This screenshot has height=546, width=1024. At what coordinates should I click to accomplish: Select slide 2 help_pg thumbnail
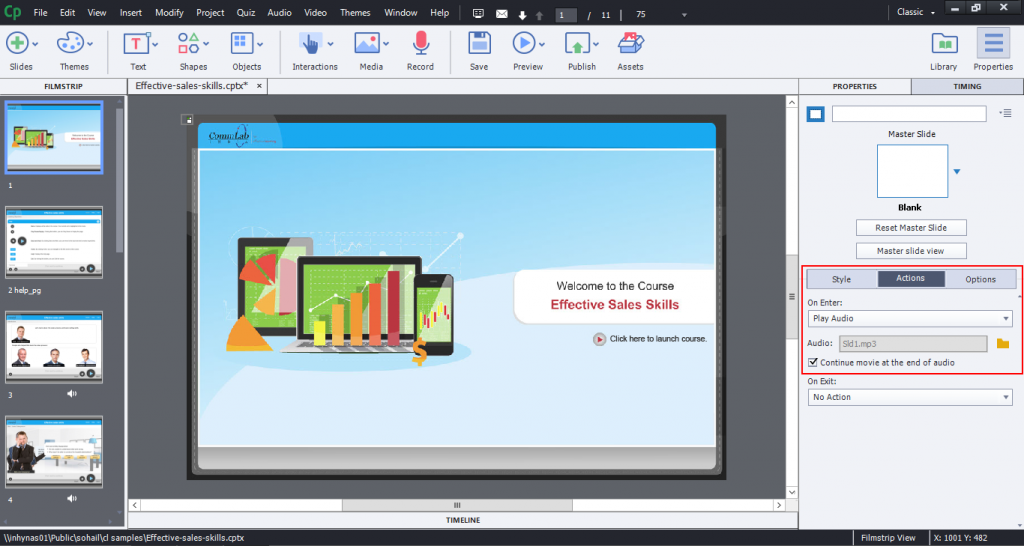tap(54, 242)
